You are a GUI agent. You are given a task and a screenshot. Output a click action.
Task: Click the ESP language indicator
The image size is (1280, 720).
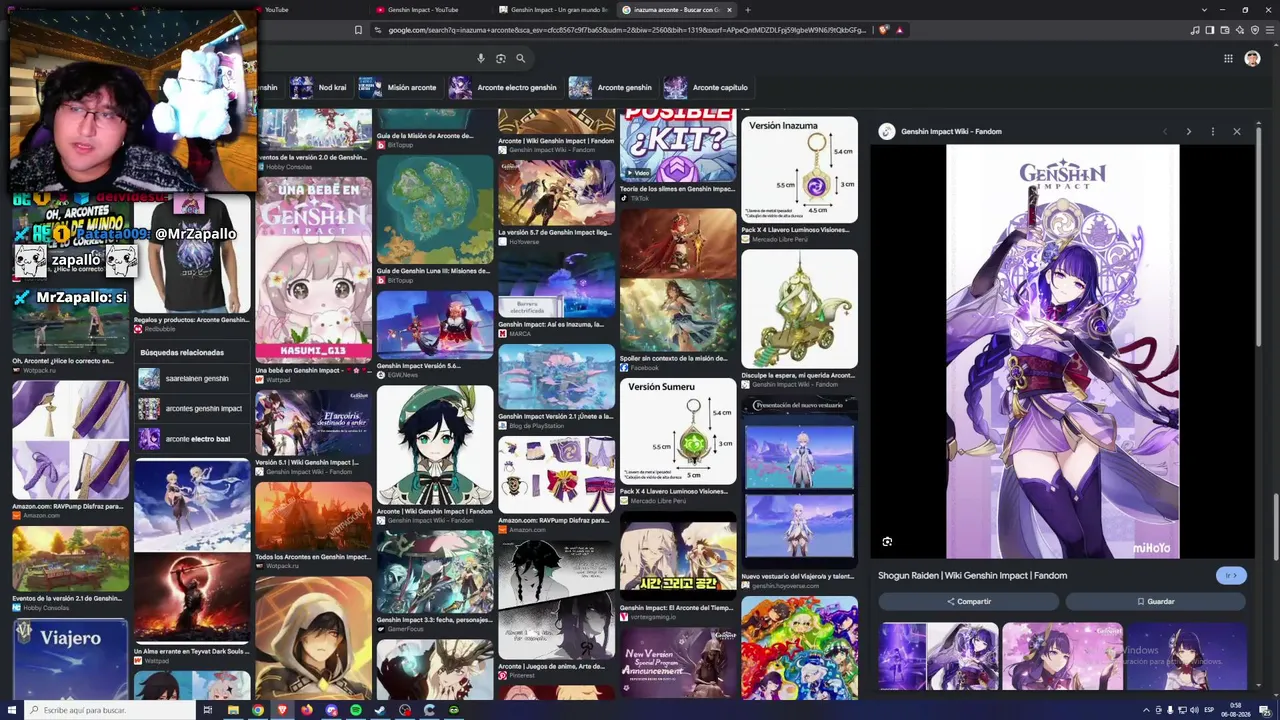click(x=1209, y=710)
